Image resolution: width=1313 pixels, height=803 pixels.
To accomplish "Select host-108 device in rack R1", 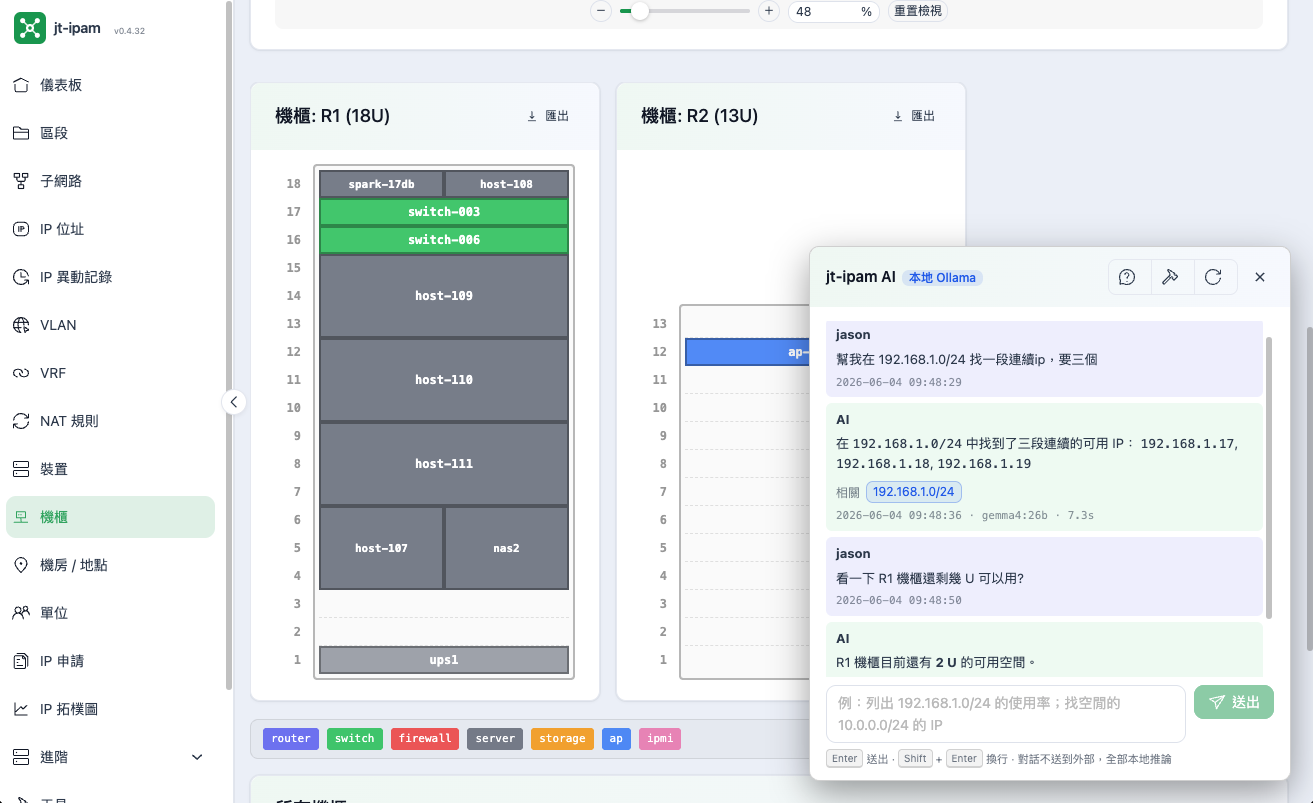I will coord(506,184).
